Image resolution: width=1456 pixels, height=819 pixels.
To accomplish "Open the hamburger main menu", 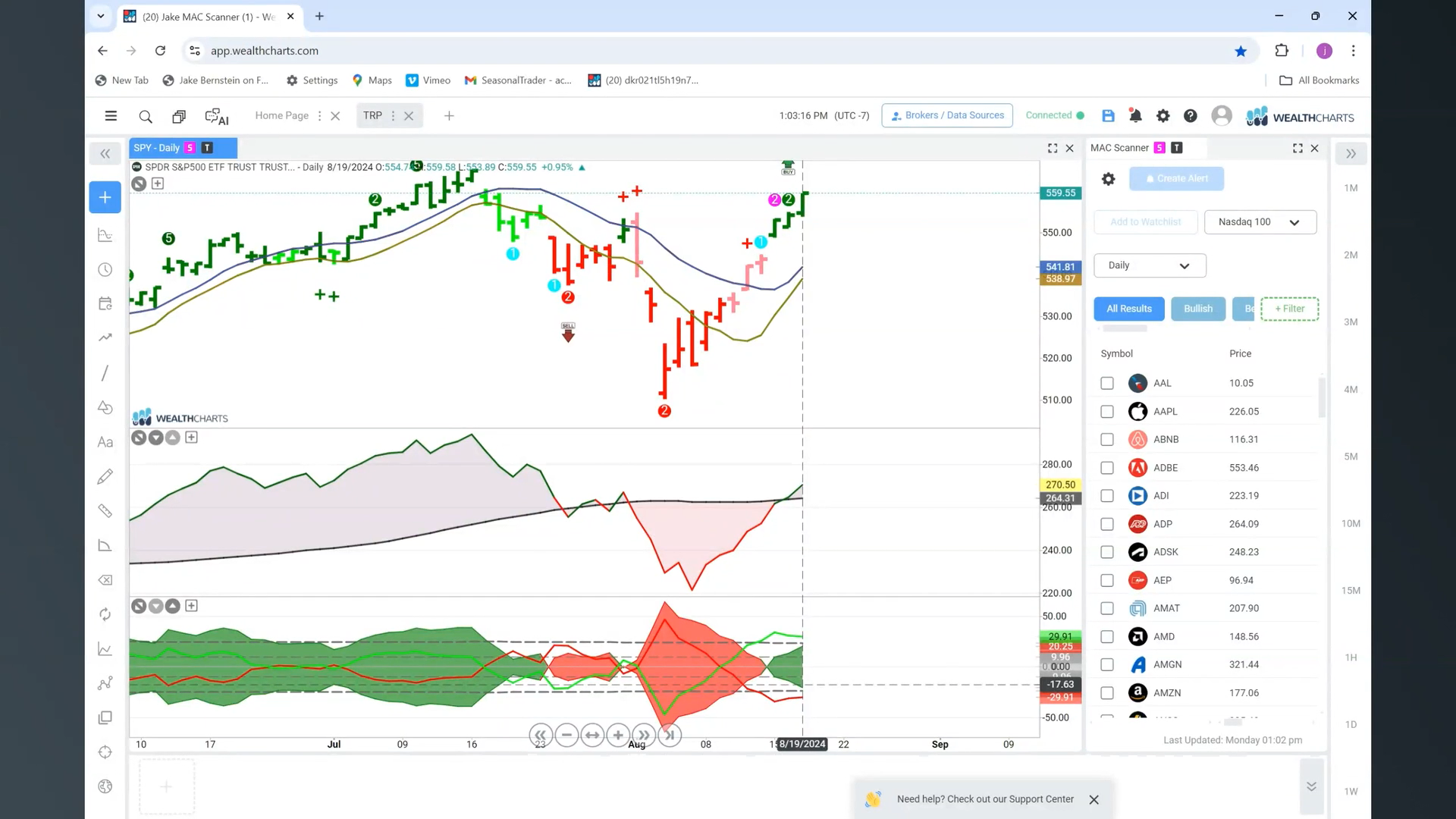I will [111, 116].
